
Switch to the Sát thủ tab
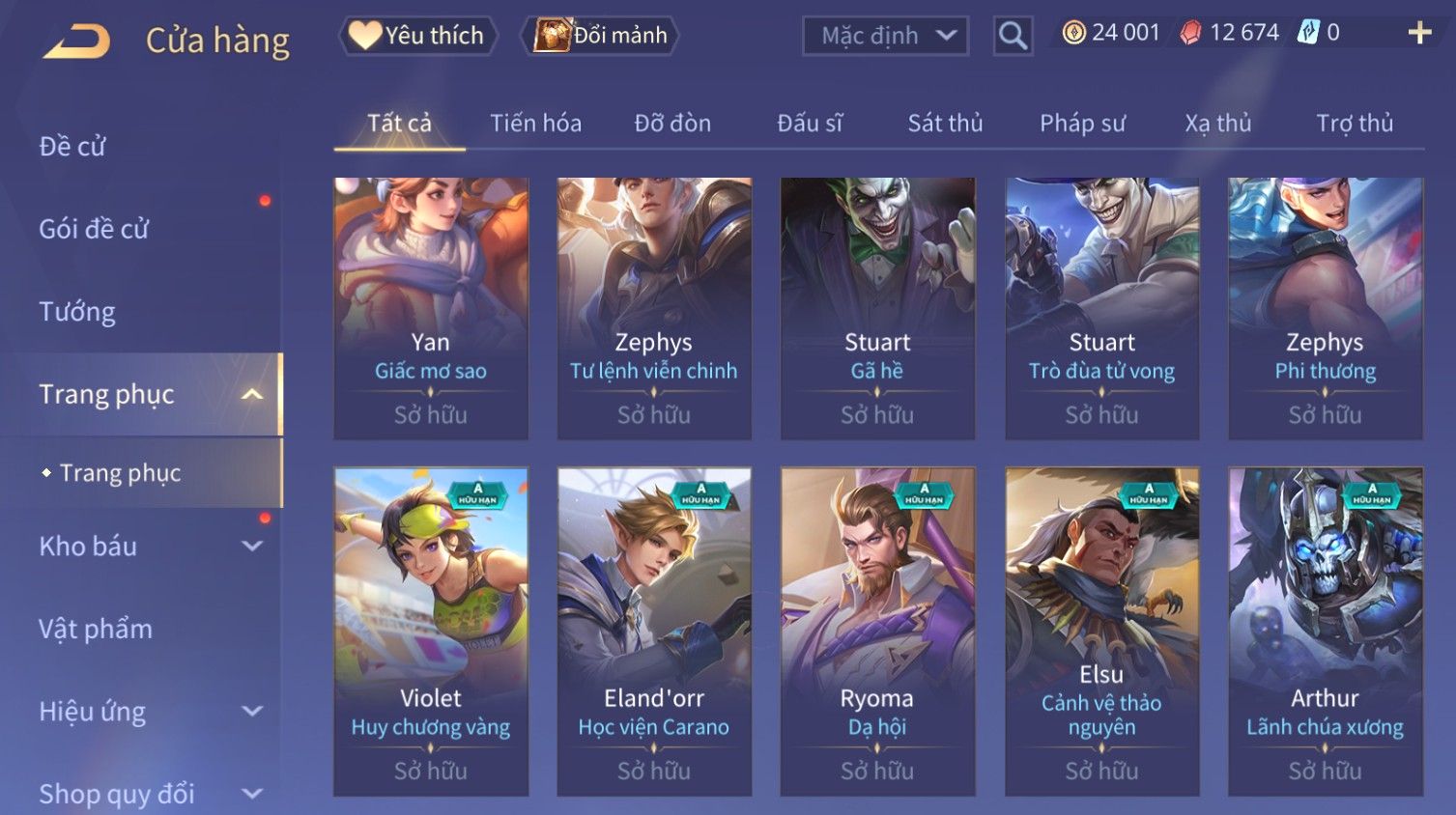[x=945, y=123]
